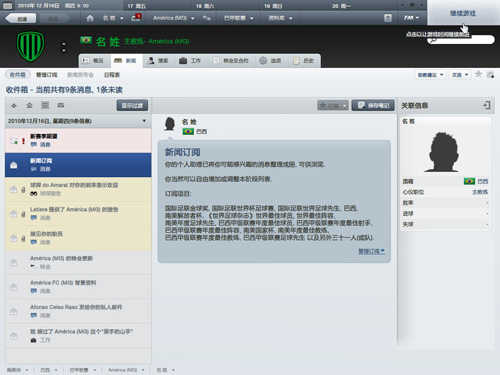
Task: Click the 巴西 nationality link in the side panel
Action: 482,181
